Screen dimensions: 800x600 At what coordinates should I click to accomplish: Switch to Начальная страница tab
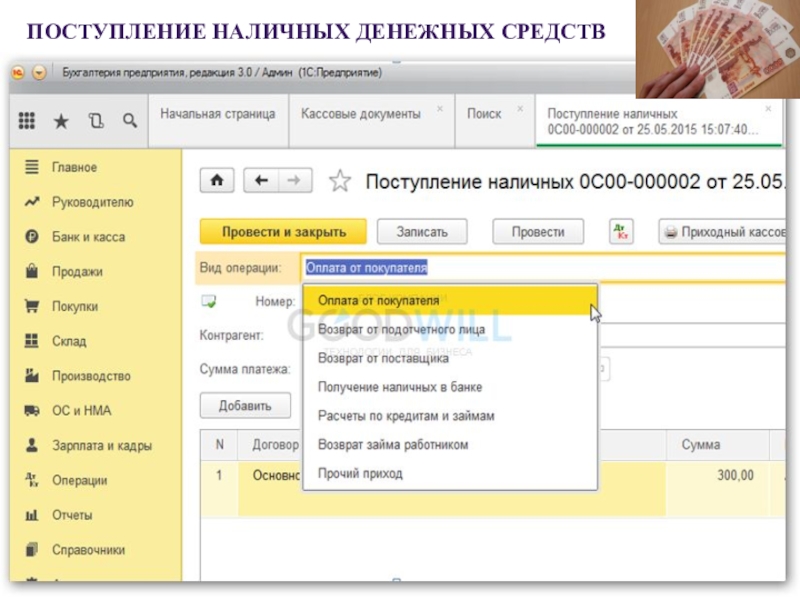pyautogui.click(x=217, y=114)
